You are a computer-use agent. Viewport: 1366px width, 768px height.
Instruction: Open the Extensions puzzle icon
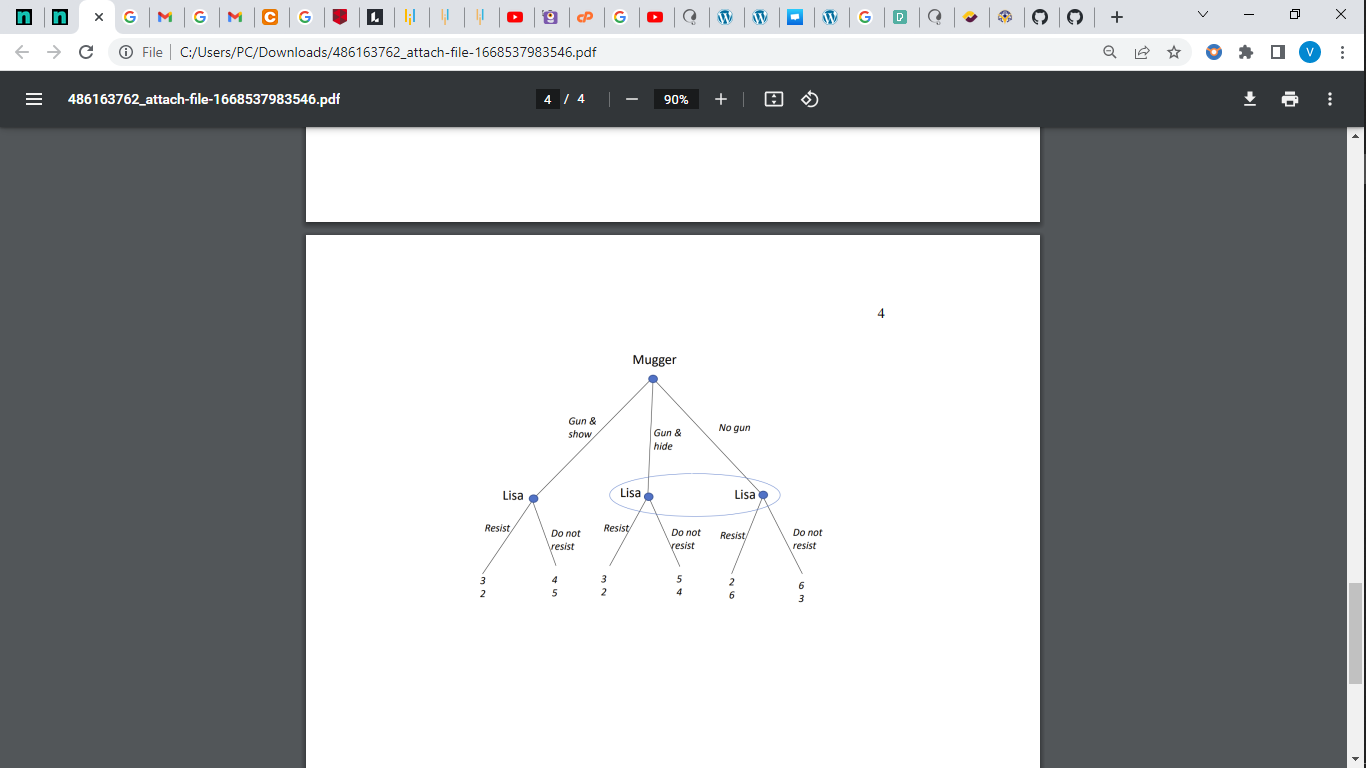(x=1246, y=52)
